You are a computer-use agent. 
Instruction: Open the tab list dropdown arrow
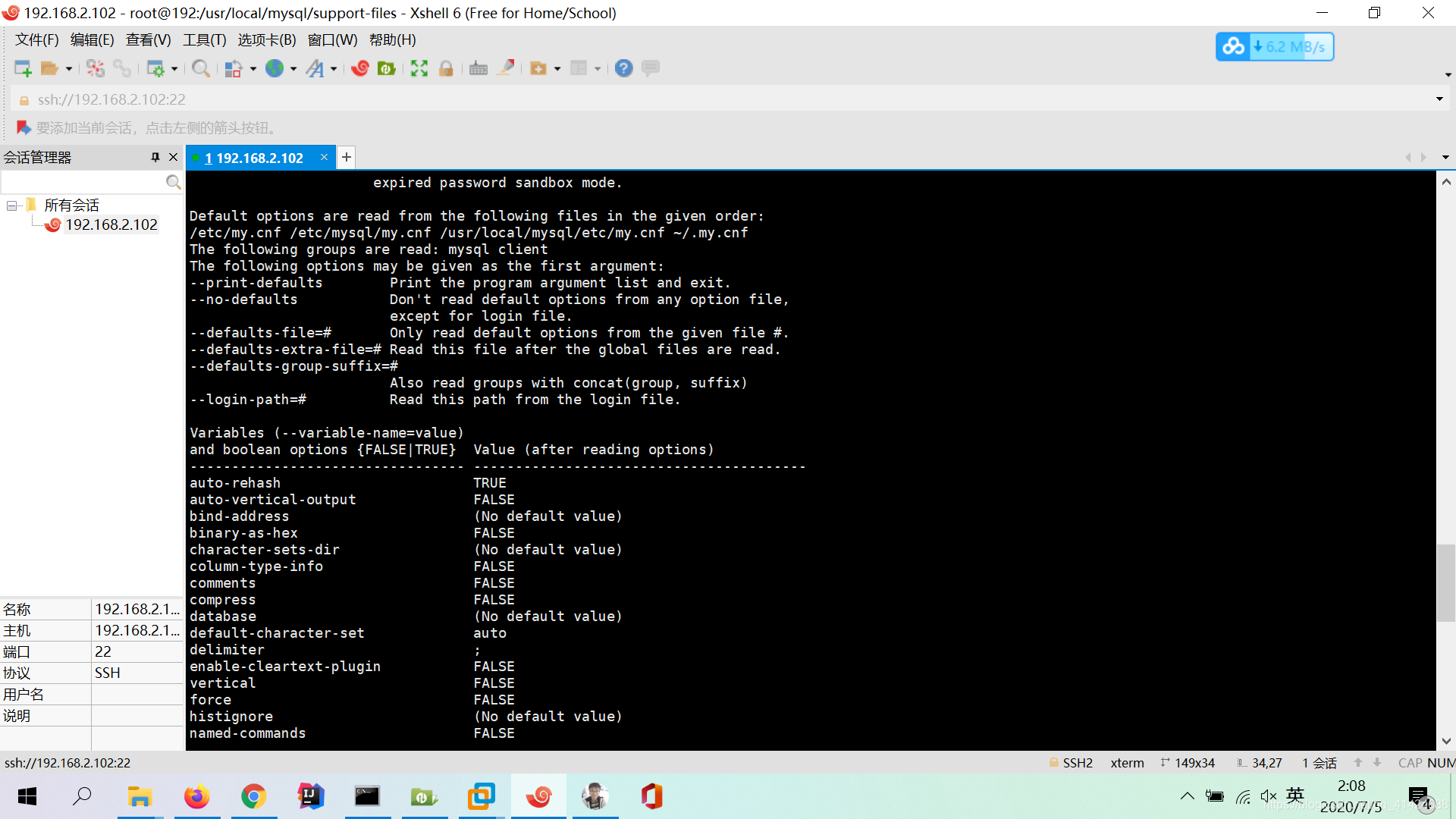(1445, 157)
